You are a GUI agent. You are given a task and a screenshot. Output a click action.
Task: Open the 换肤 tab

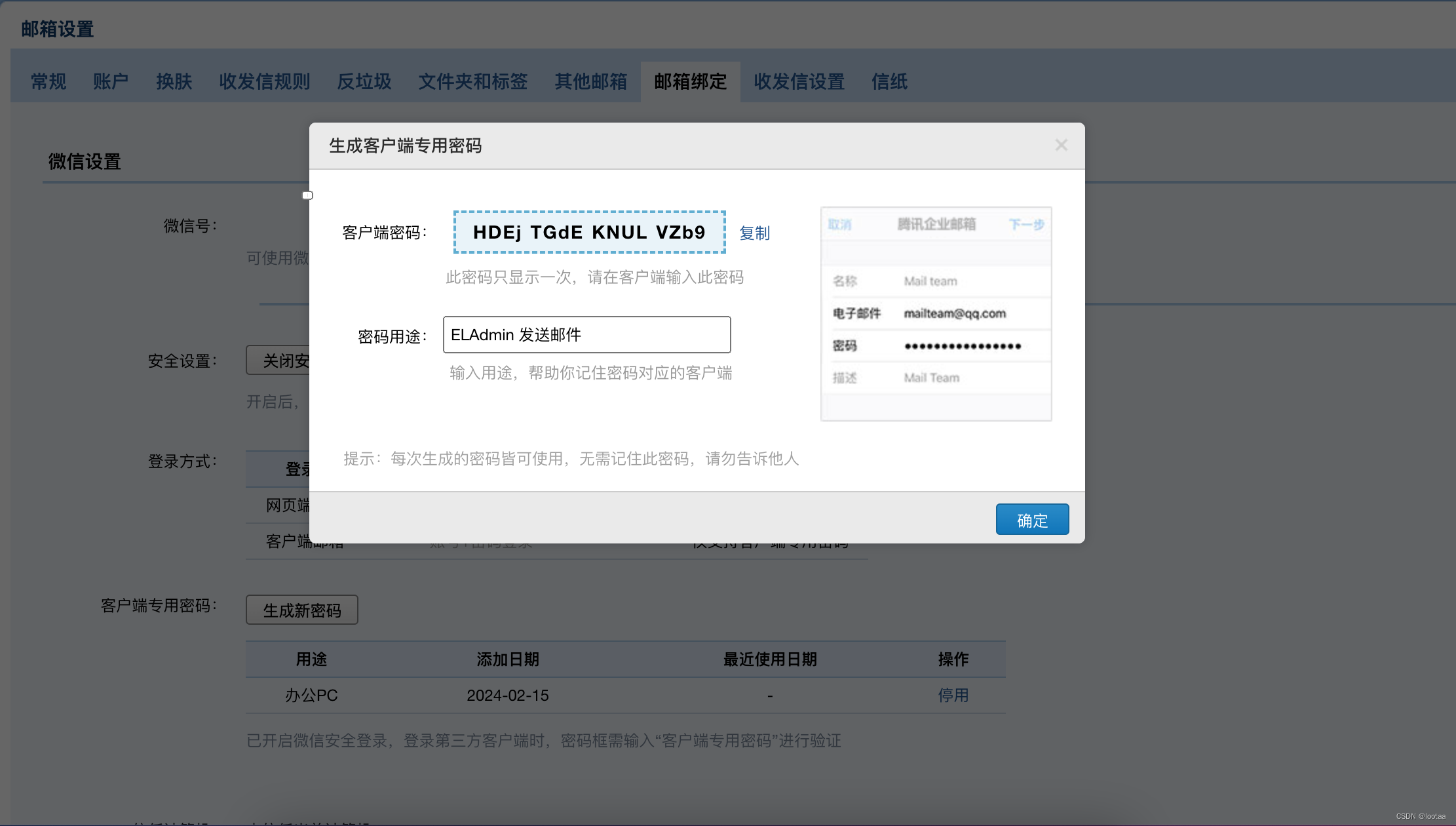(174, 81)
